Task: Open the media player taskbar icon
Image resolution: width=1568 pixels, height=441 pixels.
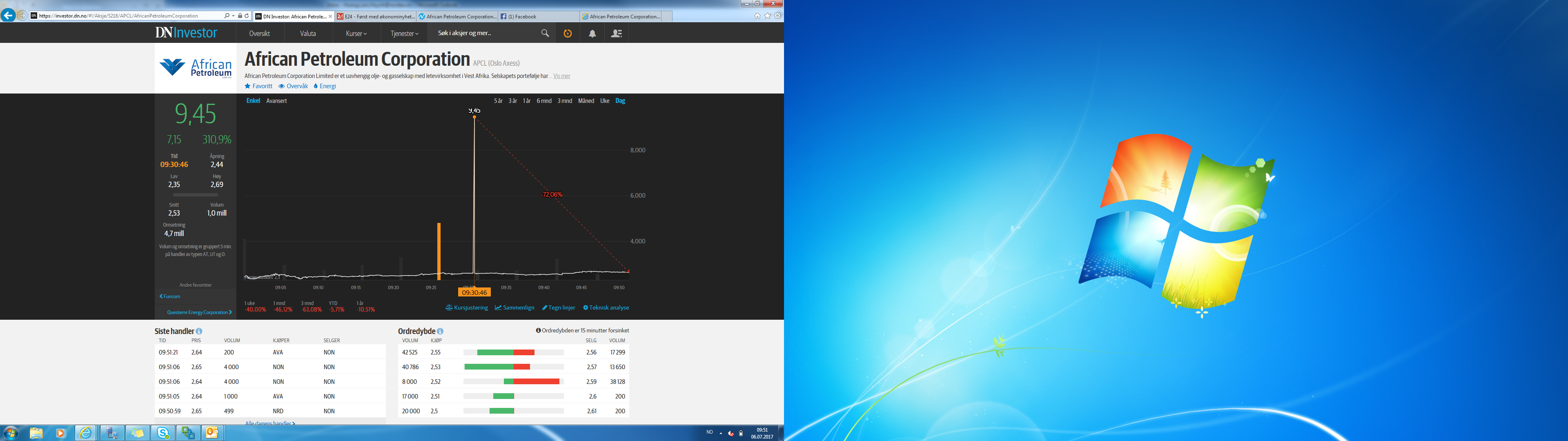Action: (60, 433)
